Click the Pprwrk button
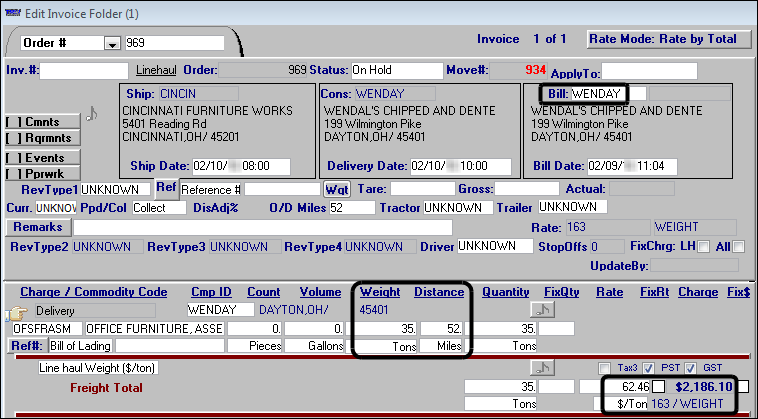 43,173
